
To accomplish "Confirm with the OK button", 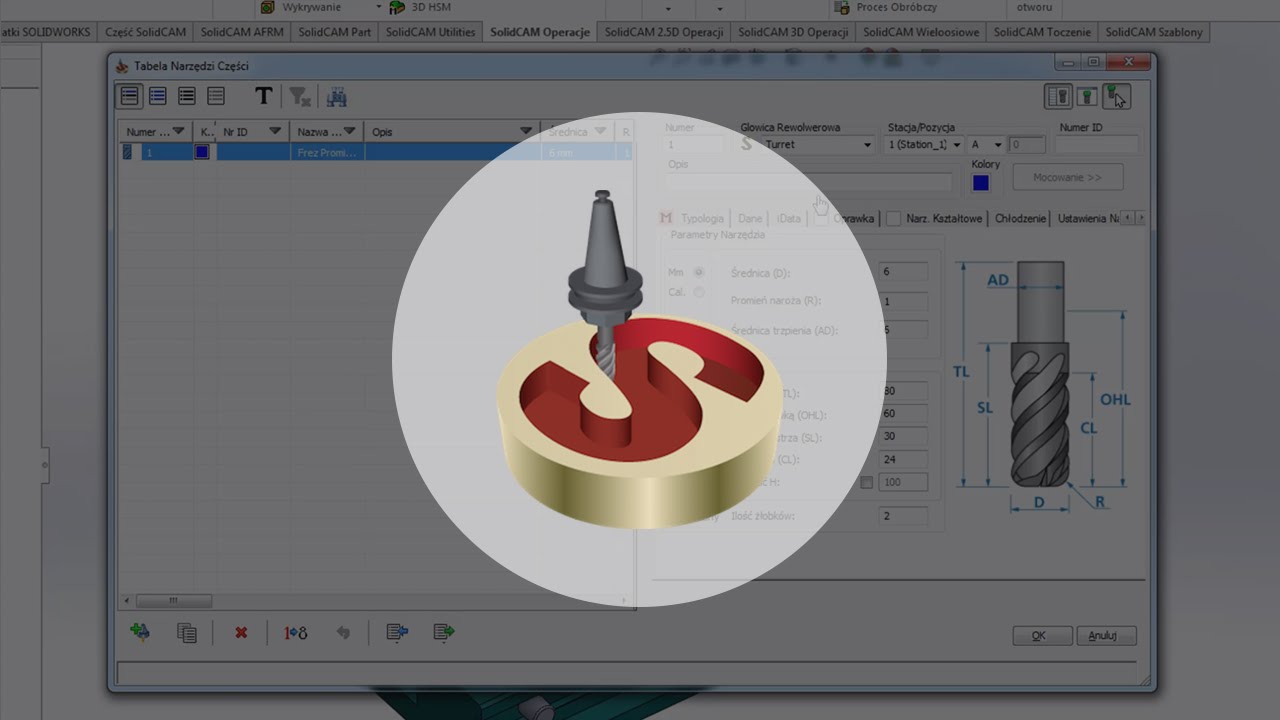I will coord(1042,636).
